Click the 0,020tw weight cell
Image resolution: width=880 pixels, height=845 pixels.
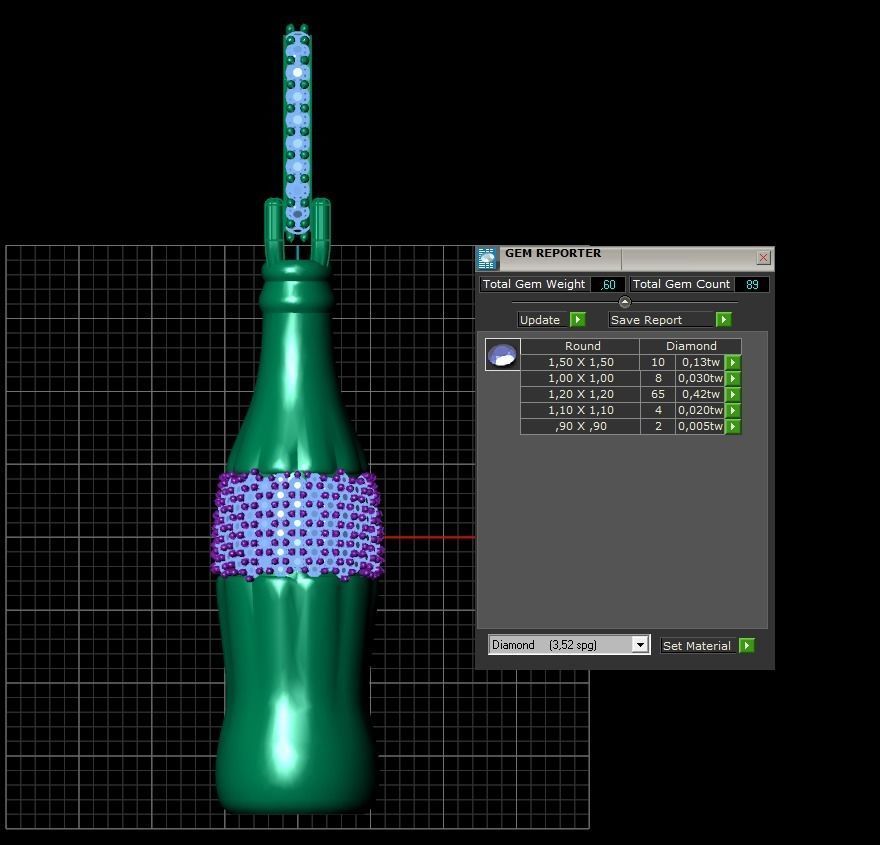point(700,410)
